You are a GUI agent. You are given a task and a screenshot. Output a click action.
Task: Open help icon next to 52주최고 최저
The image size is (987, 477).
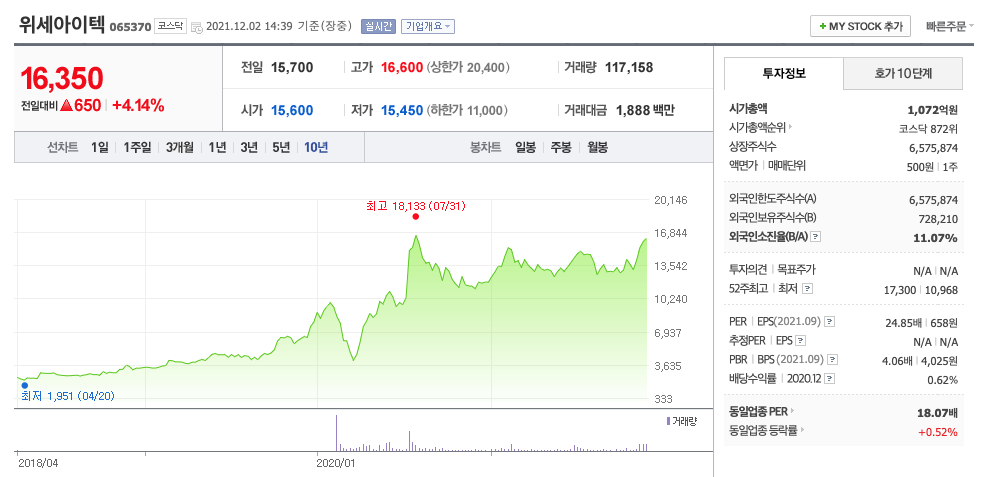[808, 289]
